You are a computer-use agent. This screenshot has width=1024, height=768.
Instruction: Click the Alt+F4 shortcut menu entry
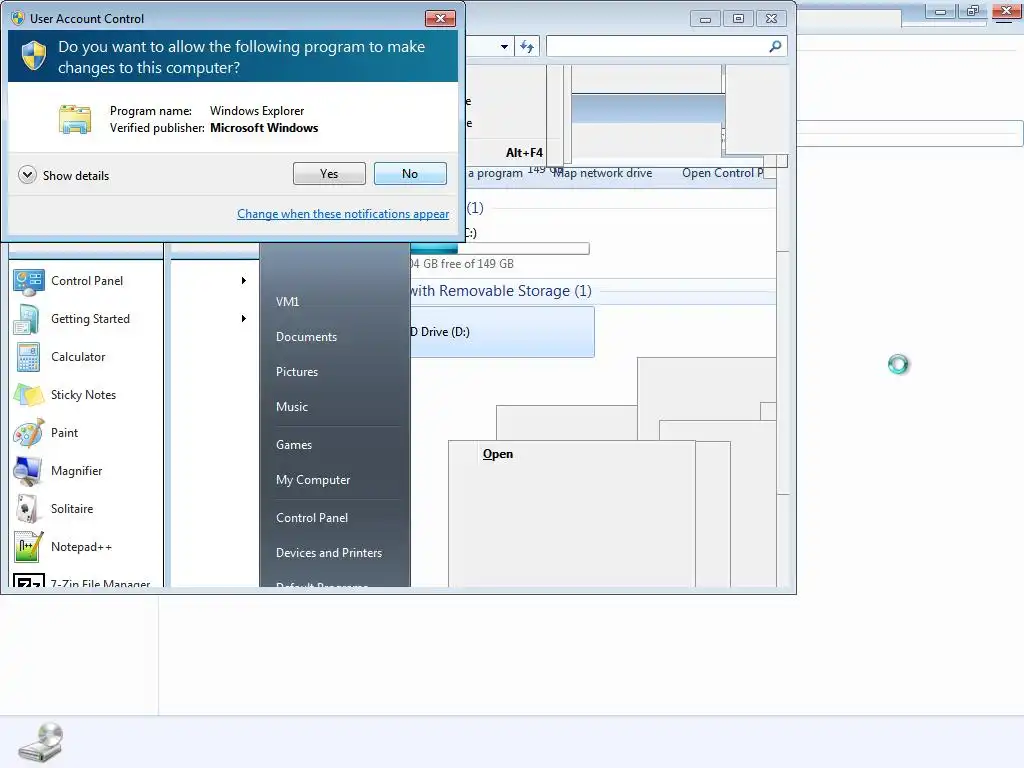coord(524,153)
